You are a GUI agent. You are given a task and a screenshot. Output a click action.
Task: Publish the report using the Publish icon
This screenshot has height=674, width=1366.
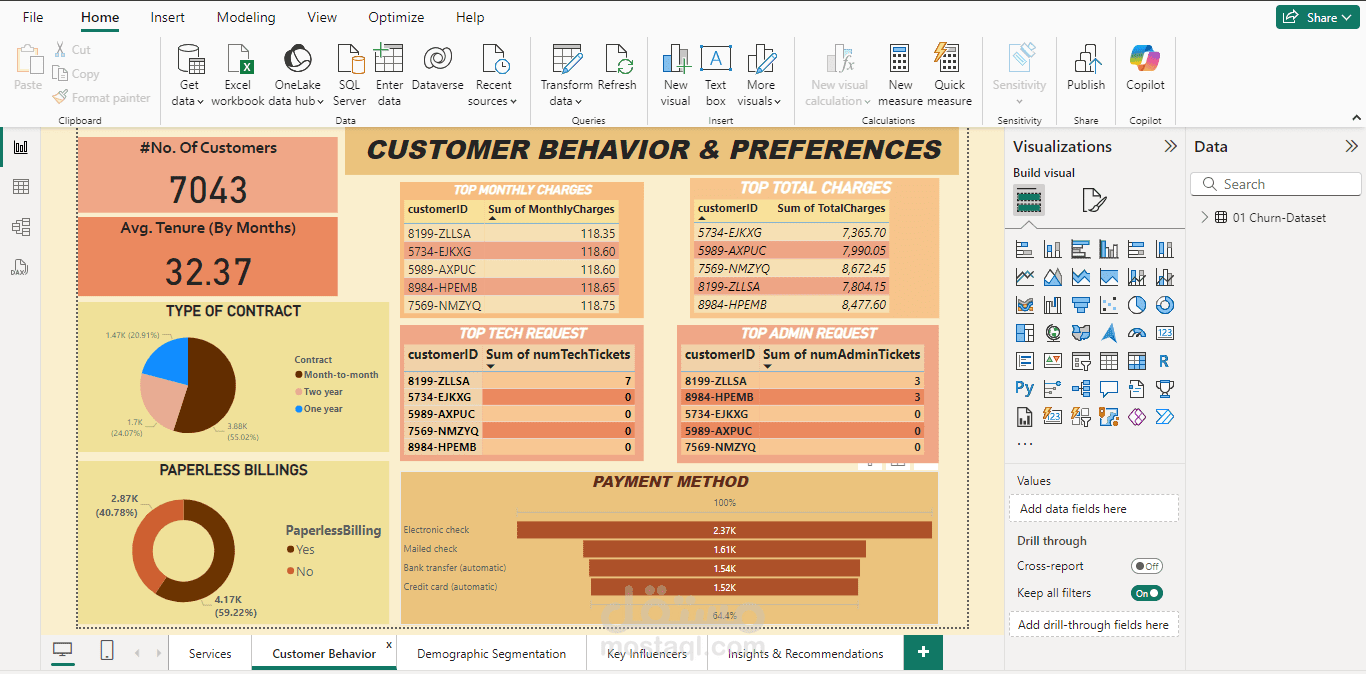tap(1086, 60)
